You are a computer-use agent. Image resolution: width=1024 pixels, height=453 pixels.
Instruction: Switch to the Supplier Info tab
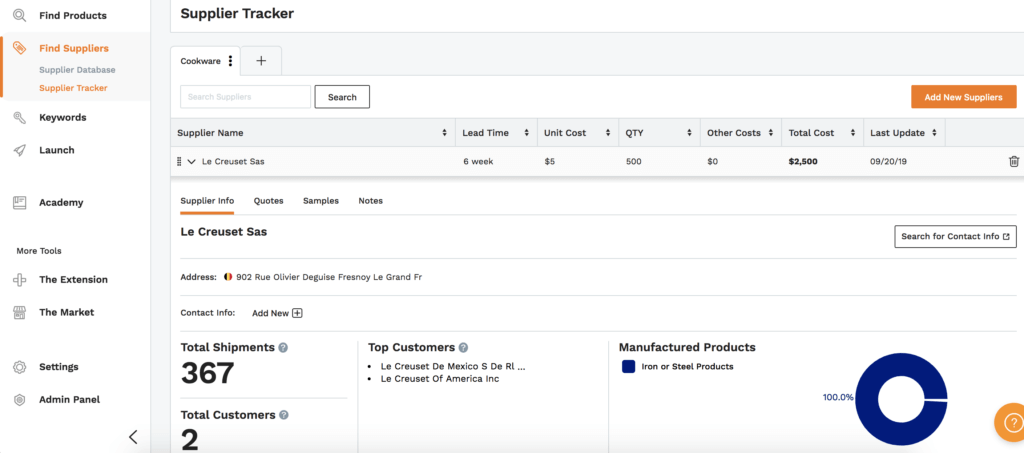coord(207,201)
